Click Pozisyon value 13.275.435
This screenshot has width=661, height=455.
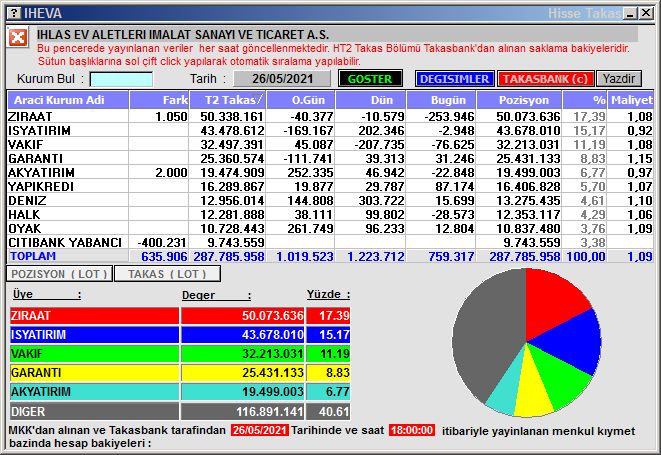(x=528, y=200)
